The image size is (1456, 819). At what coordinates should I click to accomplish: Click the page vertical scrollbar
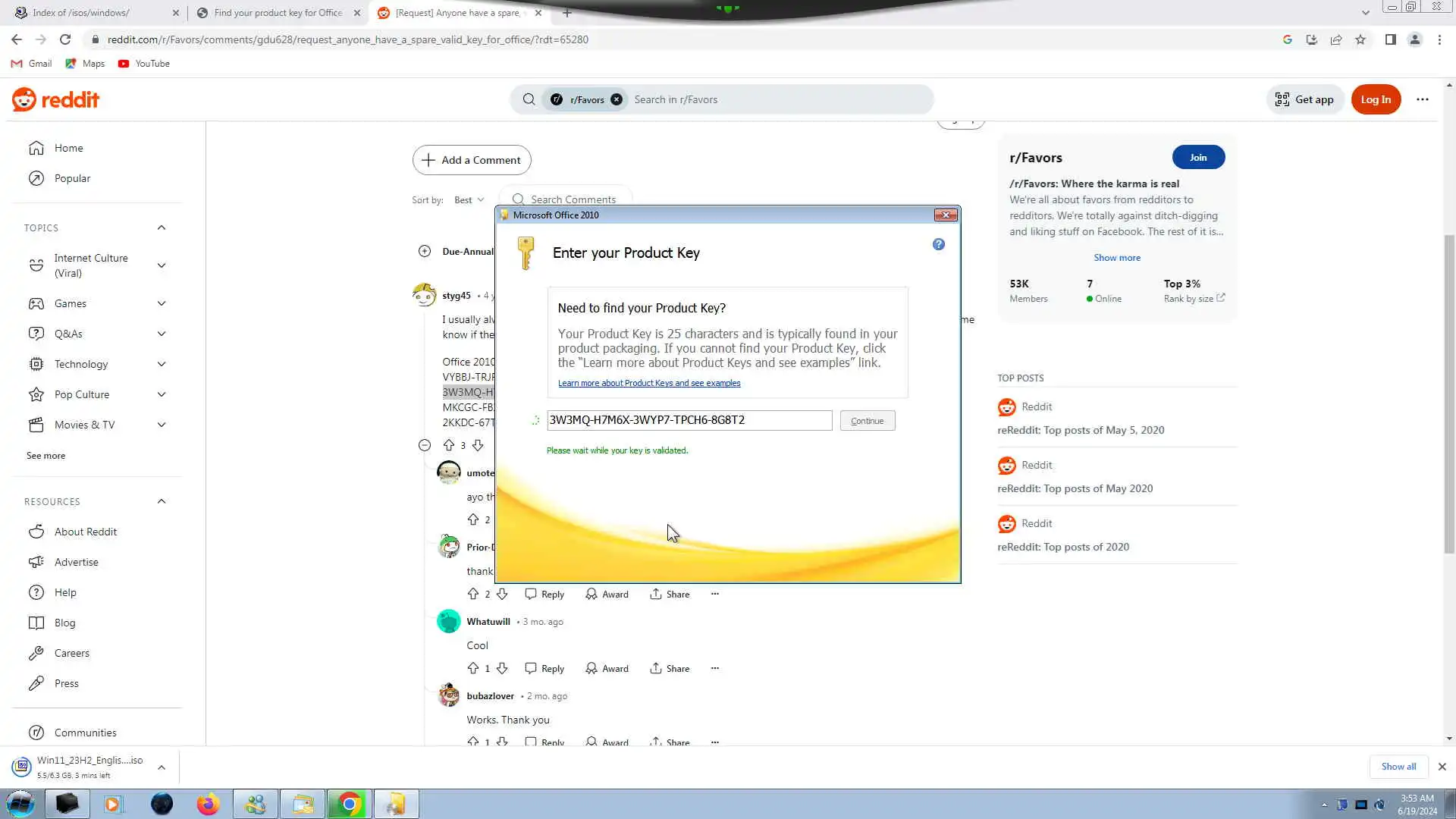tap(1449, 394)
